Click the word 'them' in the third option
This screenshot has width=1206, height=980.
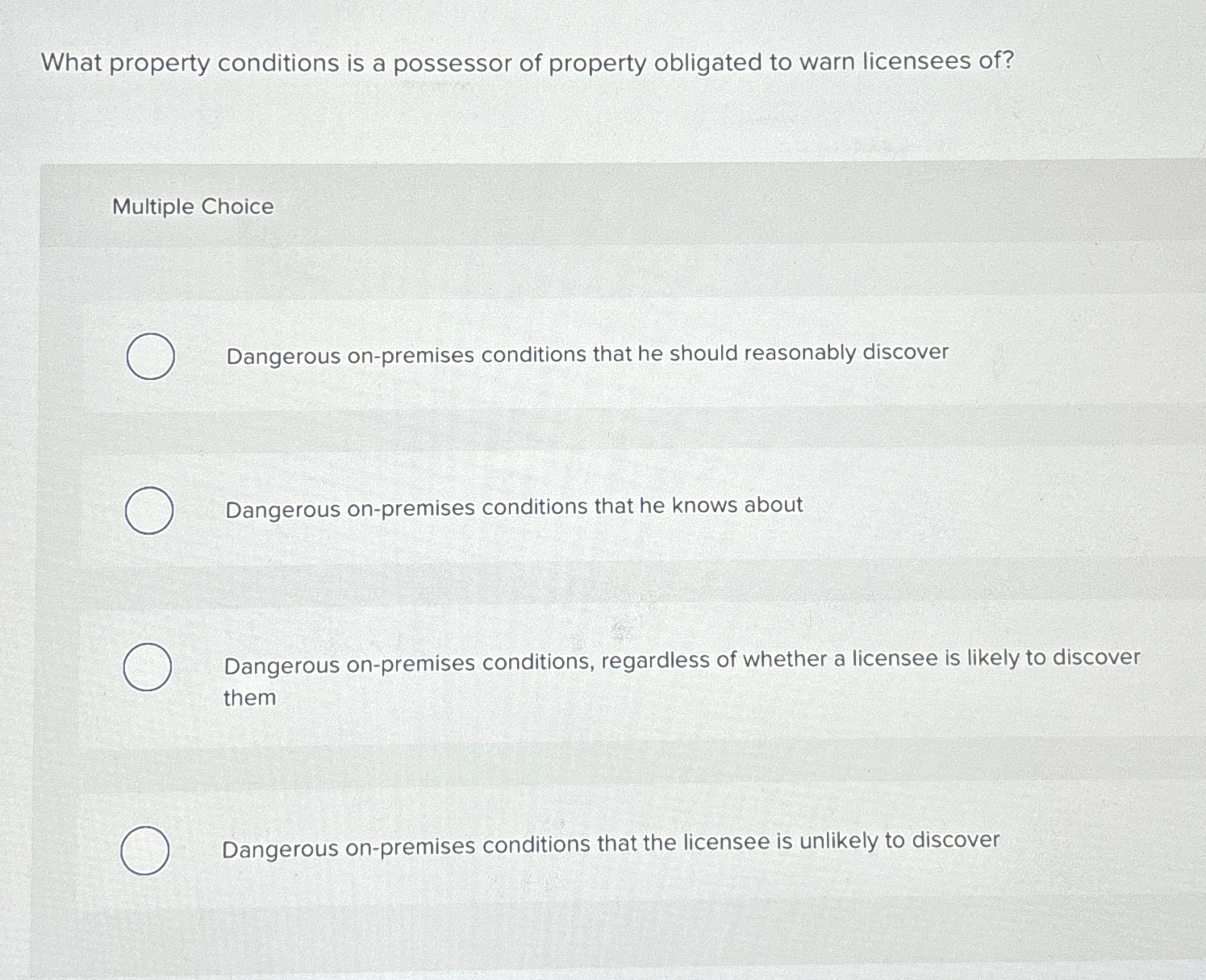pyautogui.click(x=248, y=697)
